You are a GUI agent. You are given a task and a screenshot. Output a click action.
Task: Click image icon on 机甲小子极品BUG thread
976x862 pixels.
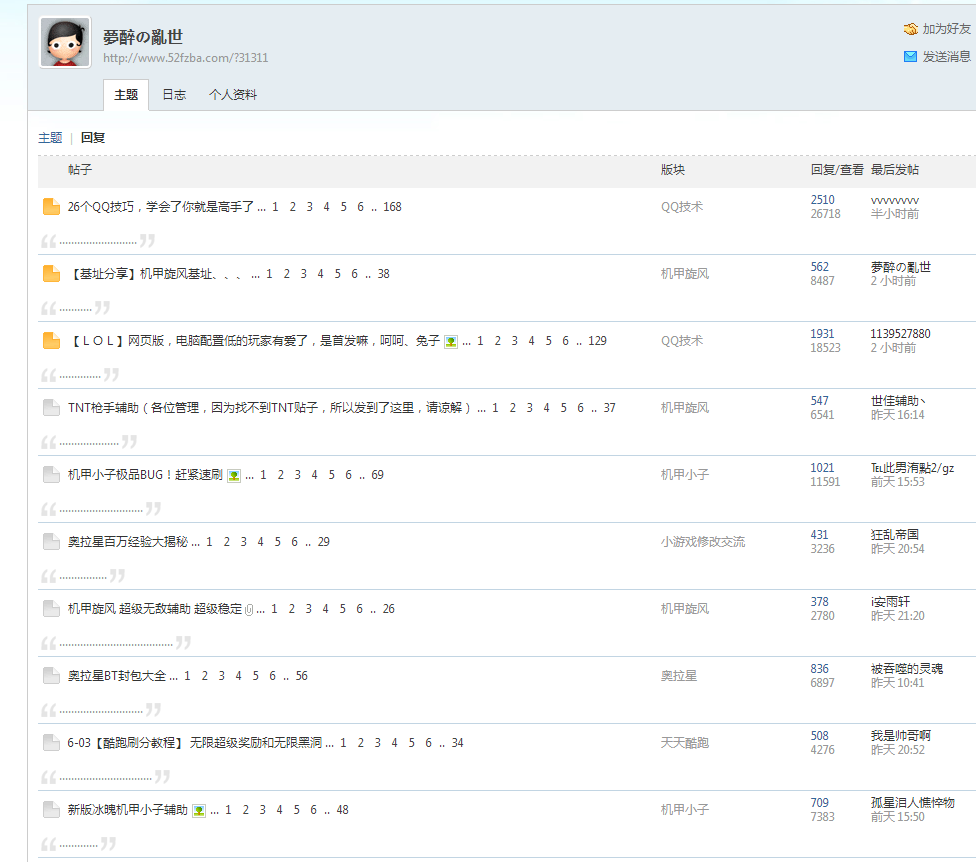[234, 476]
